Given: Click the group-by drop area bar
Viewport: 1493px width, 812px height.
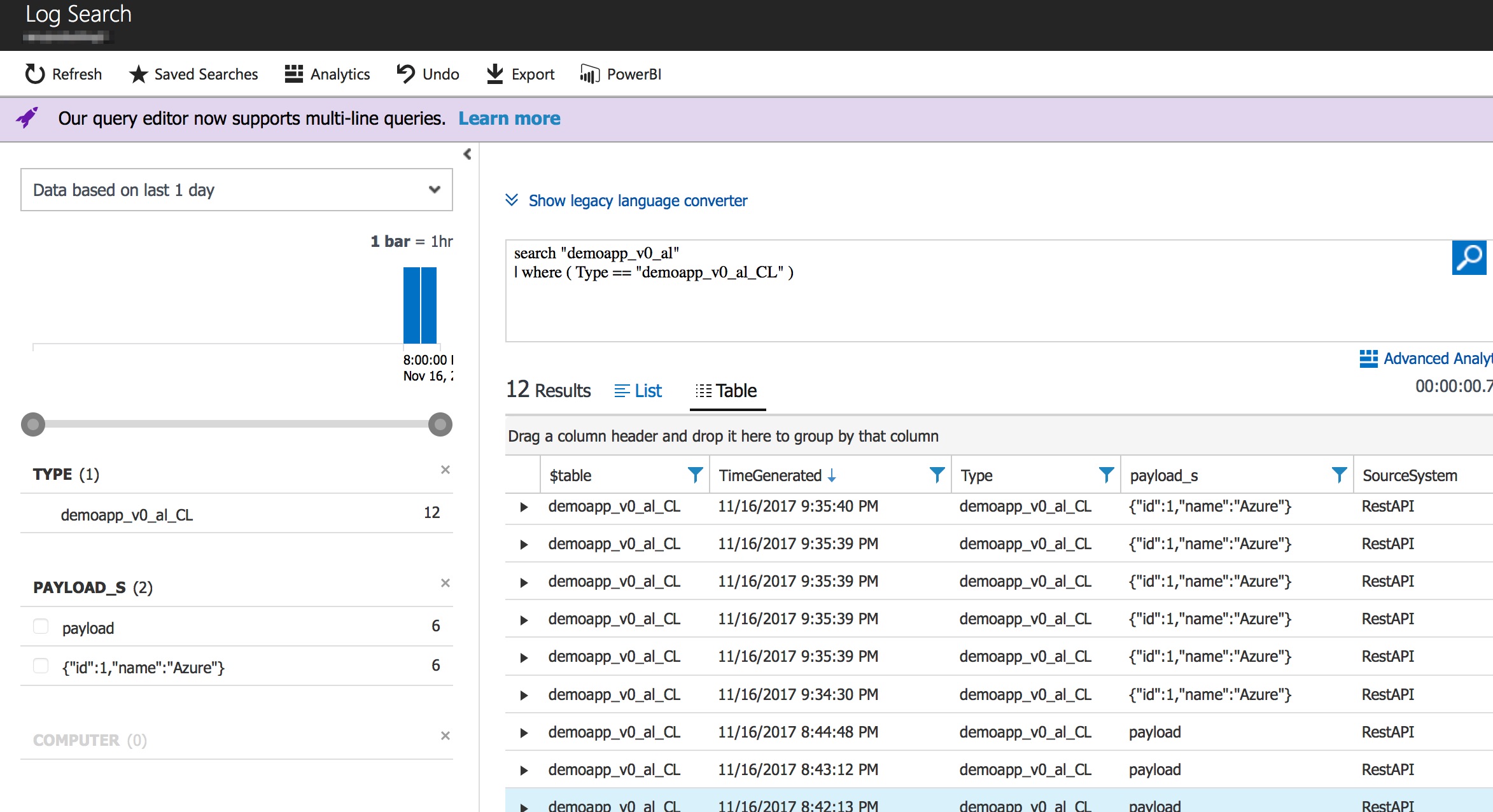Looking at the screenshot, I should point(999,436).
